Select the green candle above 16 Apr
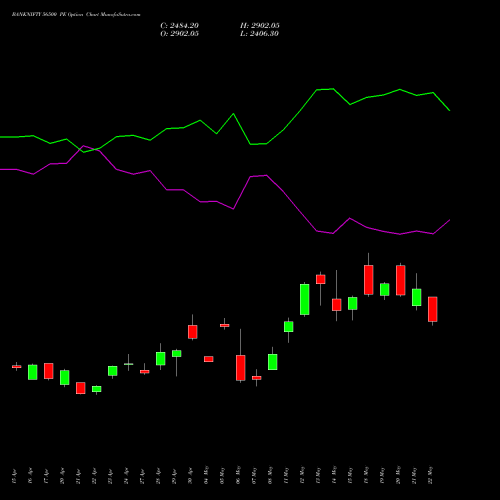The image size is (500, 500). (x=33, y=372)
